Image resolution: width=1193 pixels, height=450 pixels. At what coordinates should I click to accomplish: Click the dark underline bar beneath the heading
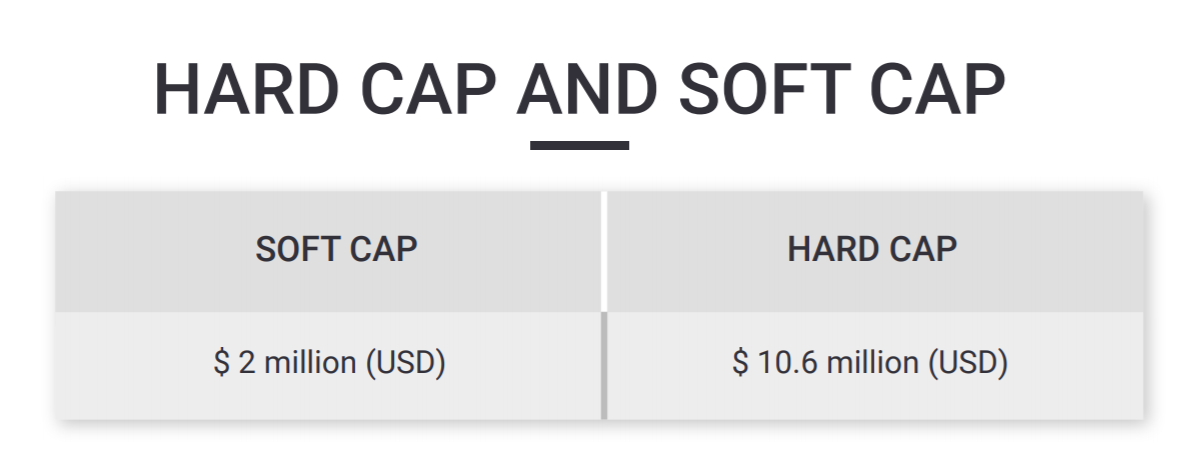click(579, 145)
